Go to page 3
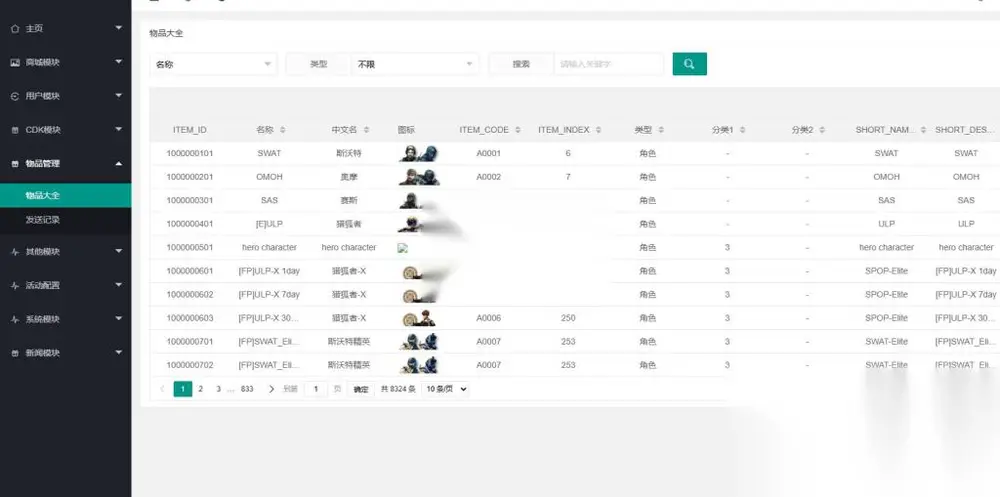This screenshot has height=497, width=1000. coord(218,389)
